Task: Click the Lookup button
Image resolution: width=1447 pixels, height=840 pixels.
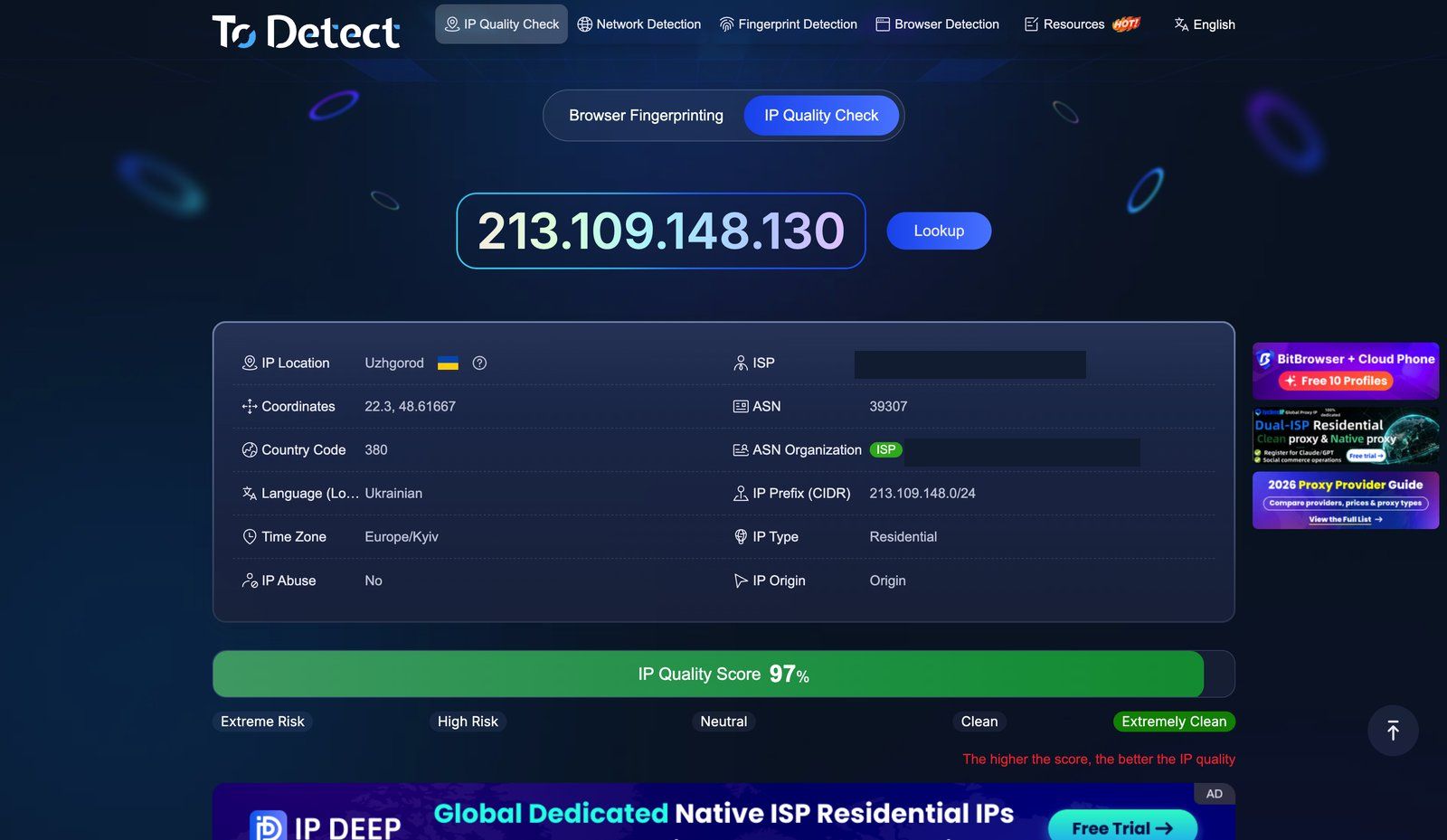Action: pyautogui.click(x=939, y=231)
